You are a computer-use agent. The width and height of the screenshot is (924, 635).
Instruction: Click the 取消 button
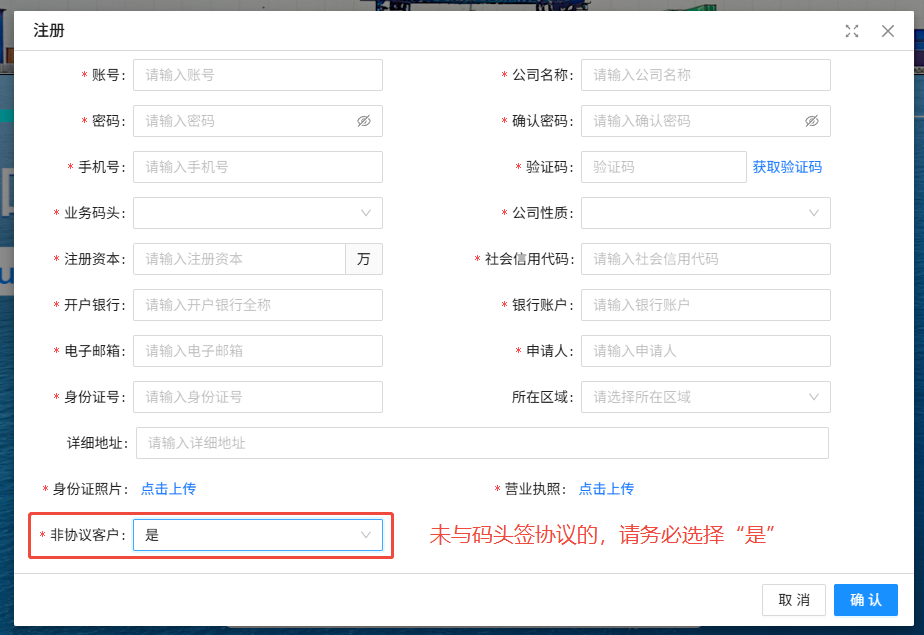click(794, 600)
